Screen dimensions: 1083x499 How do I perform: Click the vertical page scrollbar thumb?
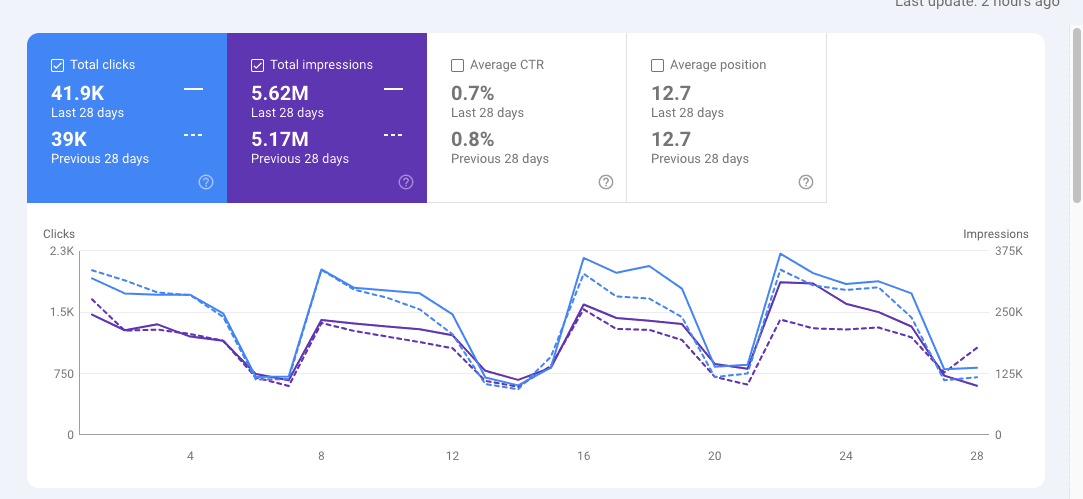coord(1077,115)
